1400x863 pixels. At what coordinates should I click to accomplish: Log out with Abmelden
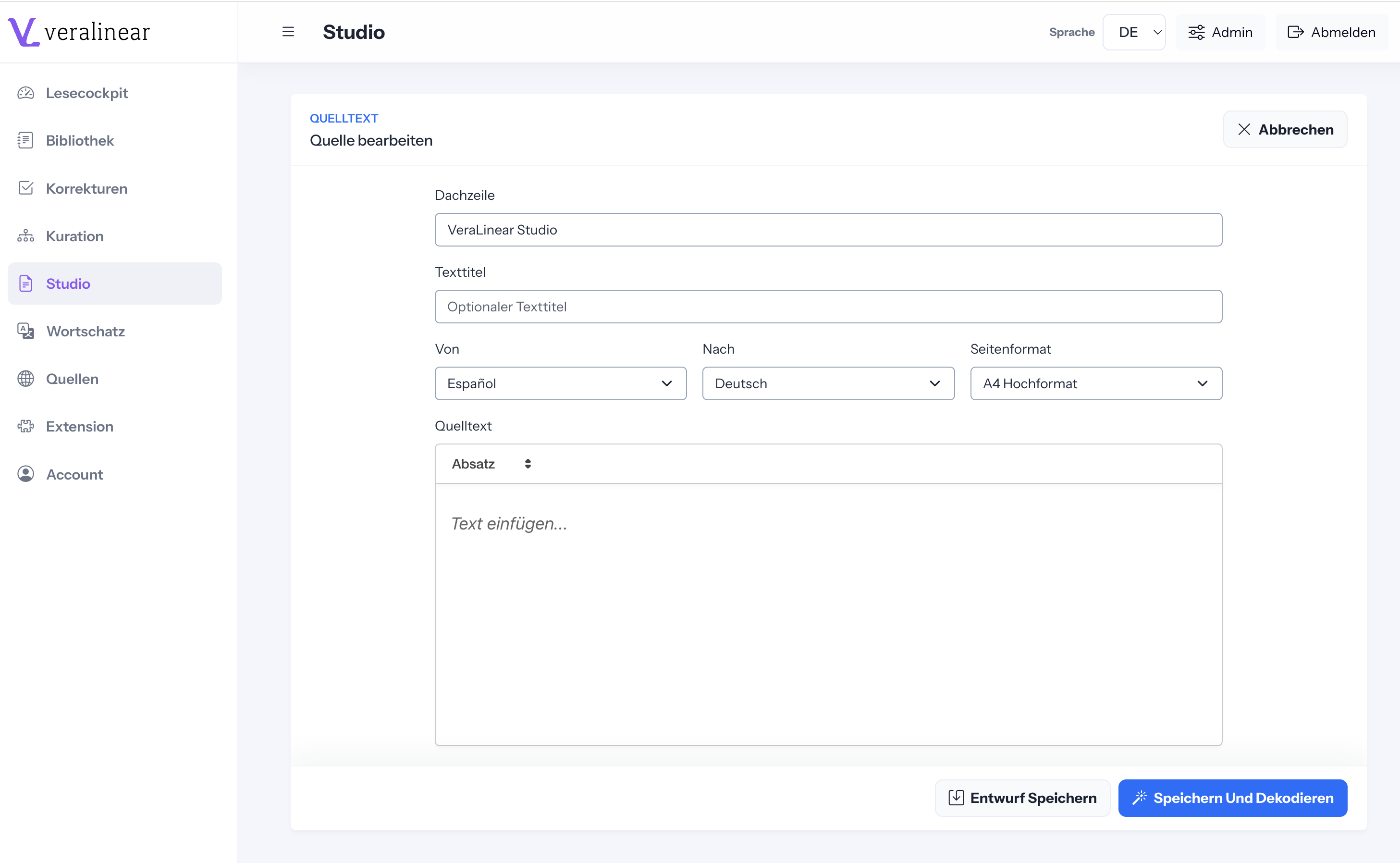click(x=1332, y=32)
